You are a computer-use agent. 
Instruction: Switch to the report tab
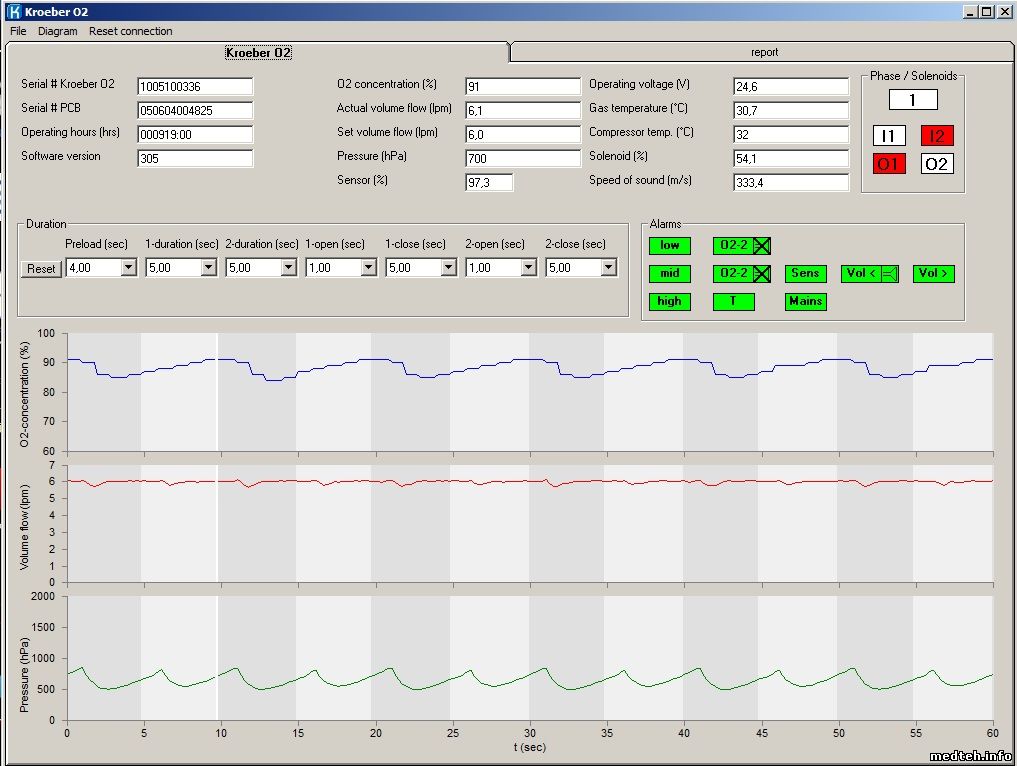click(x=764, y=52)
